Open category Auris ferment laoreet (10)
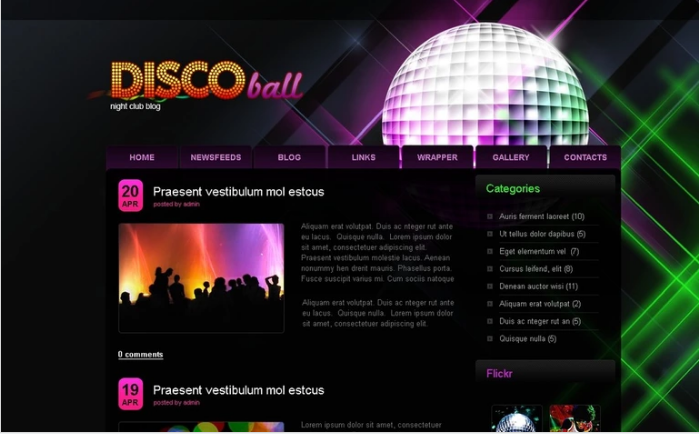Viewport: 699px width, 434px height. [542, 217]
